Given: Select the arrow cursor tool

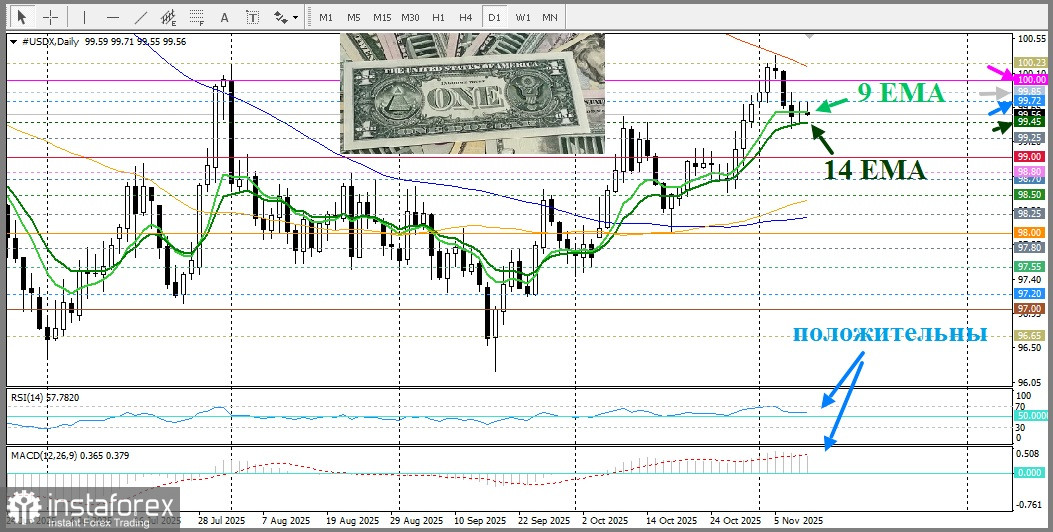Looking at the screenshot, I should [x=22, y=17].
